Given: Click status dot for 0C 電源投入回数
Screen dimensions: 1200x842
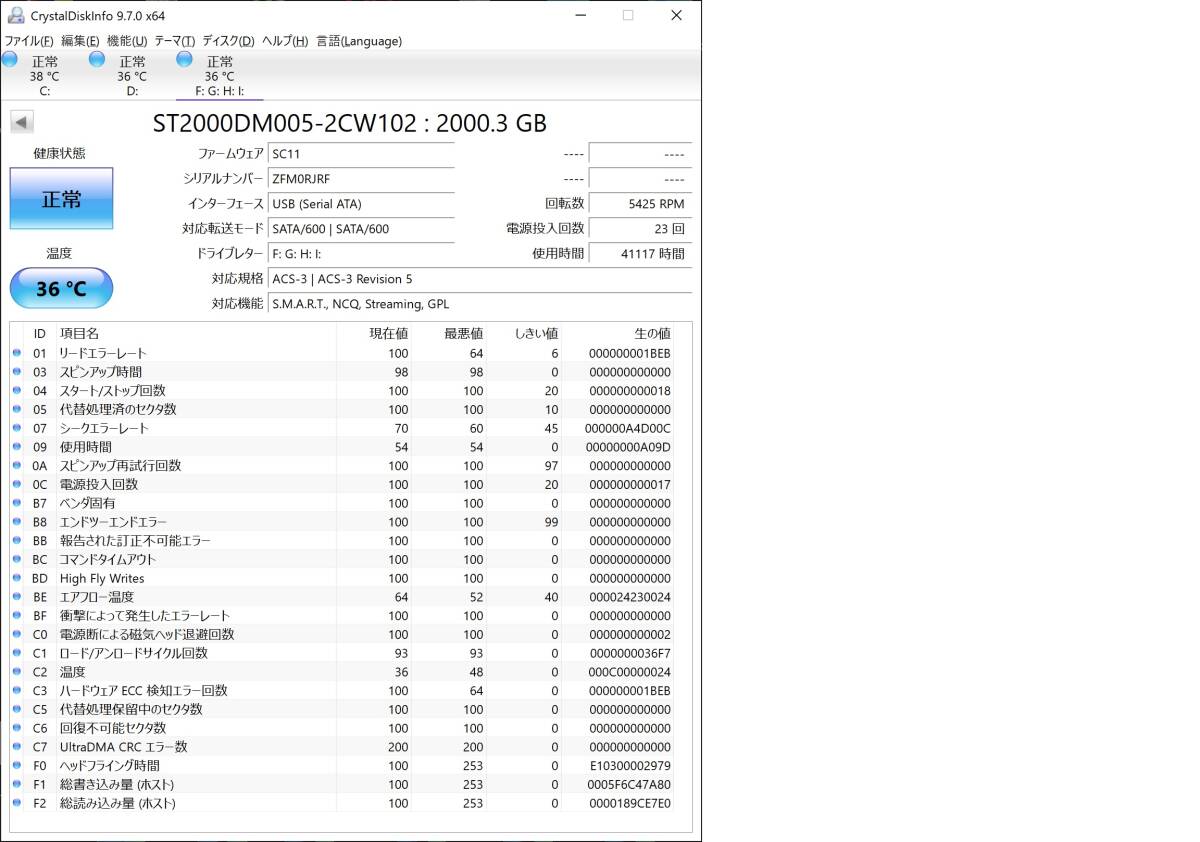Looking at the screenshot, I should click(x=16, y=484).
